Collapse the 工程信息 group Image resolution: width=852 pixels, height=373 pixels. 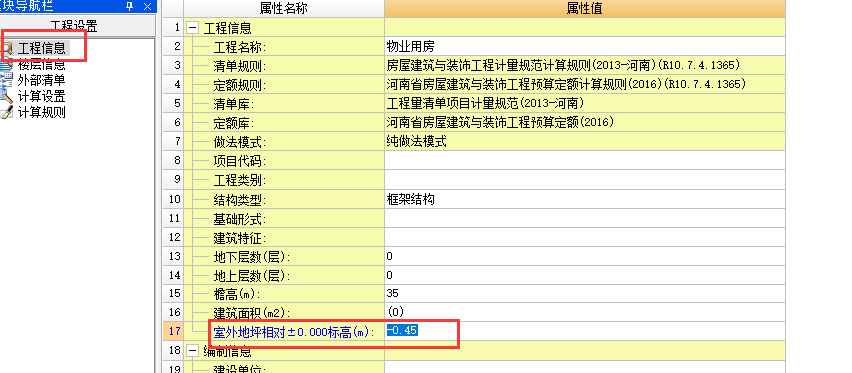coord(193,28)
